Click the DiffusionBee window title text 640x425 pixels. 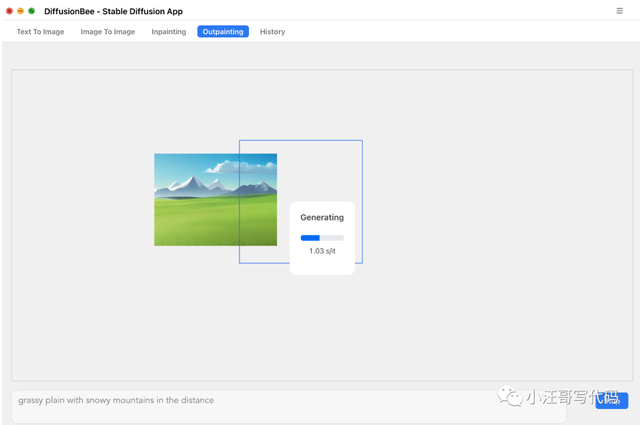click(x=113, y=11)
